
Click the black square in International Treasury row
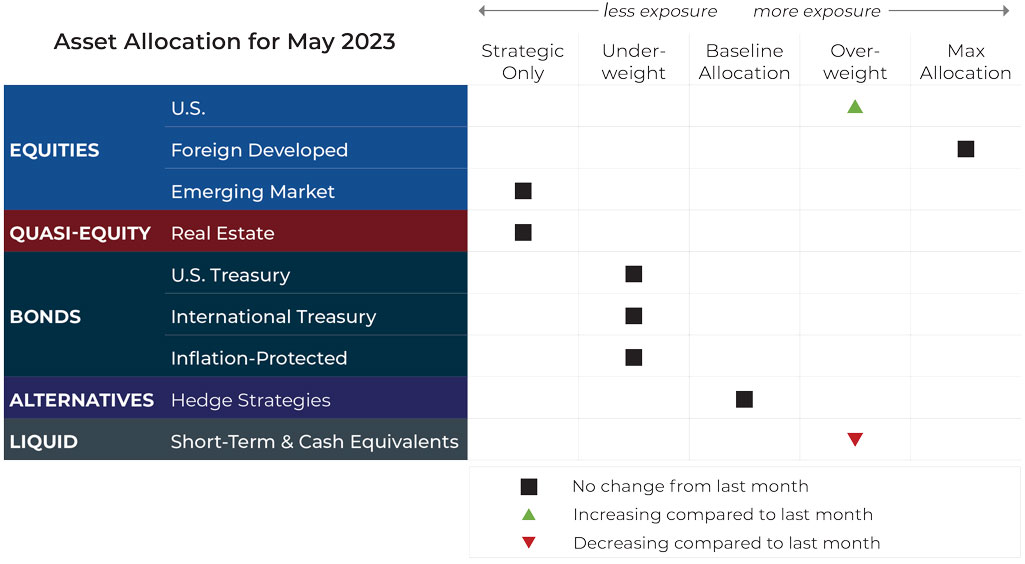(x=633, y=316)
